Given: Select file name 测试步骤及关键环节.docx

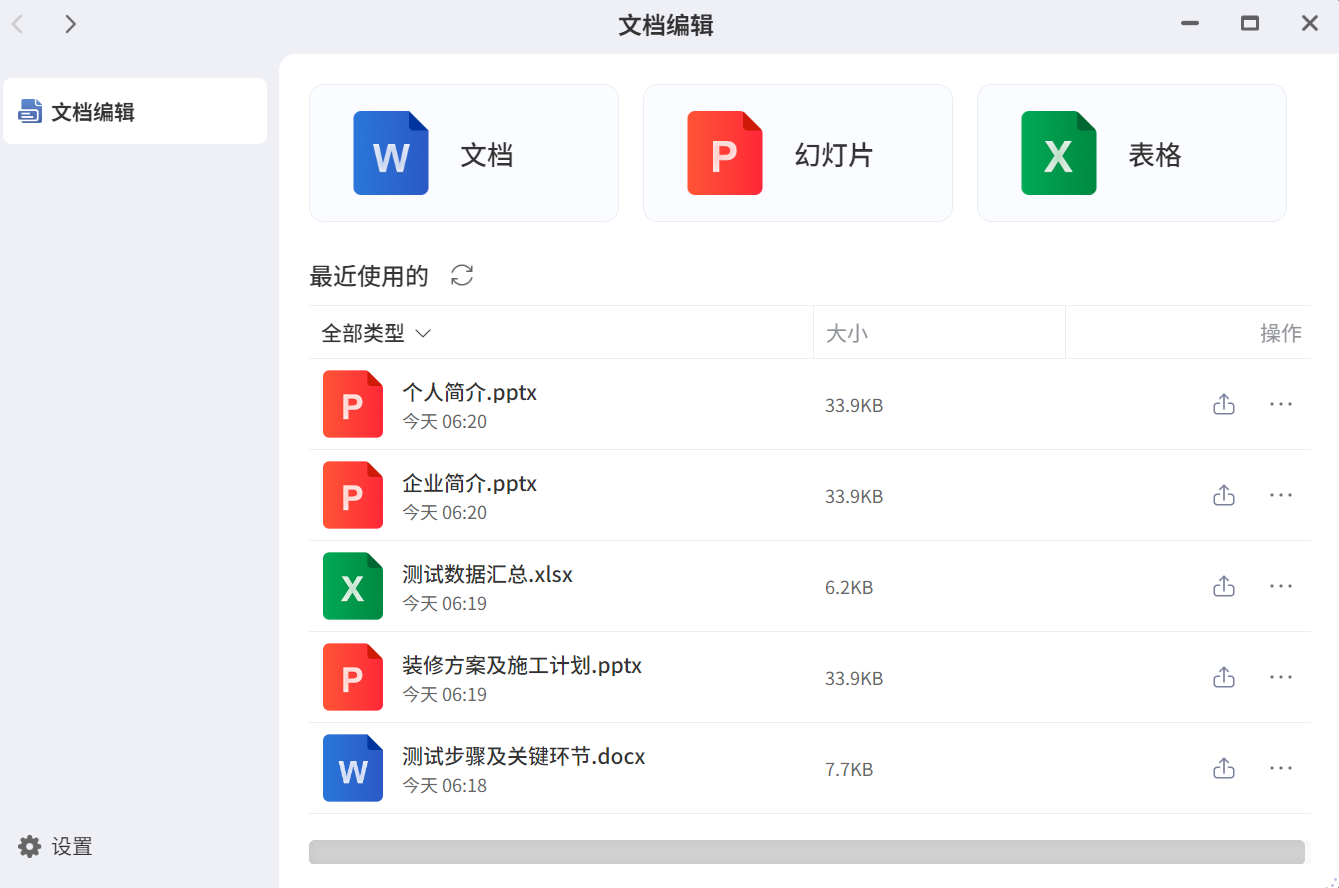Looking at the screenshot, I should coord(524,756).
